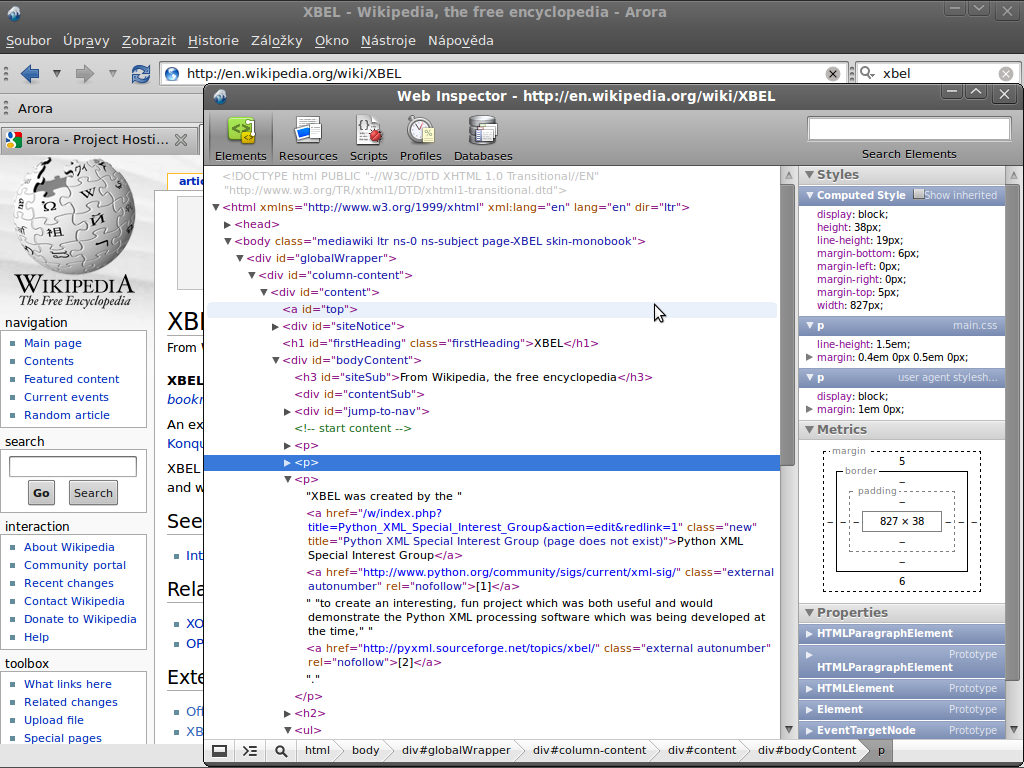Click the Arora forward arrow button

click(85, 74)
